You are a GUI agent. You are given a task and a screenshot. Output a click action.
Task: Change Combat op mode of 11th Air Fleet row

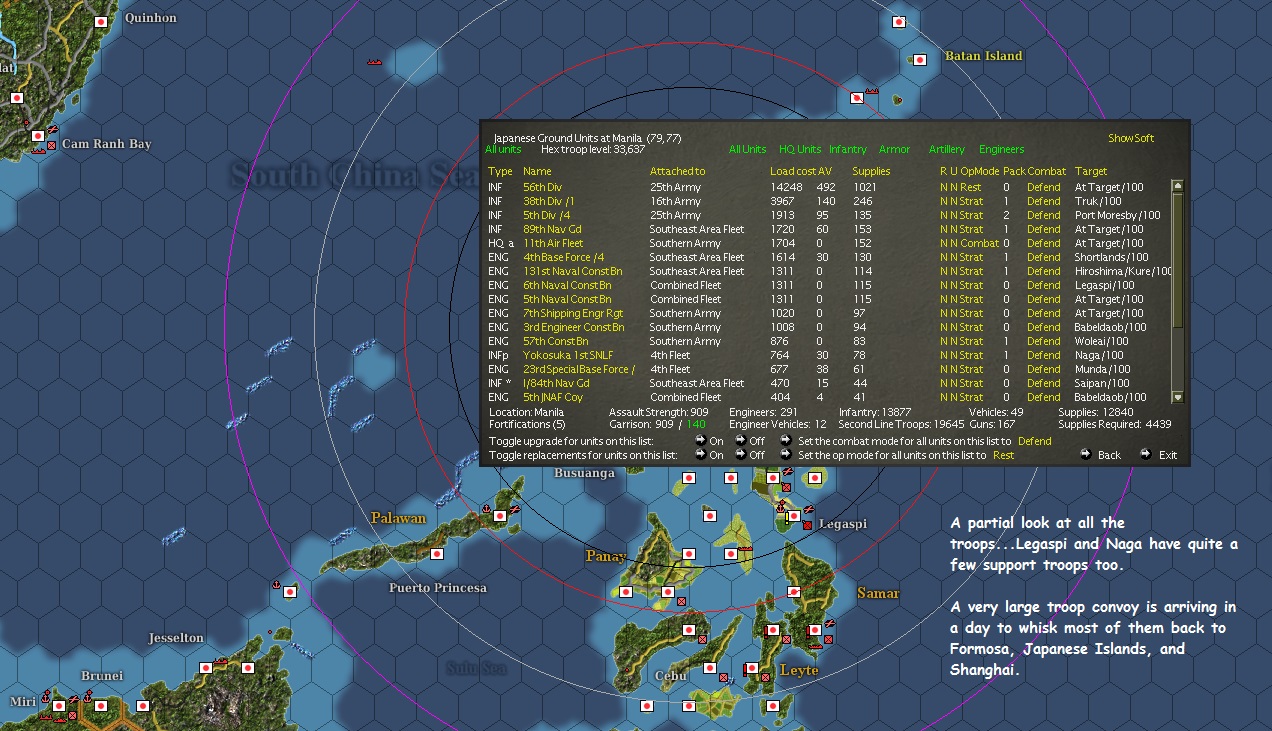point(979,243)
